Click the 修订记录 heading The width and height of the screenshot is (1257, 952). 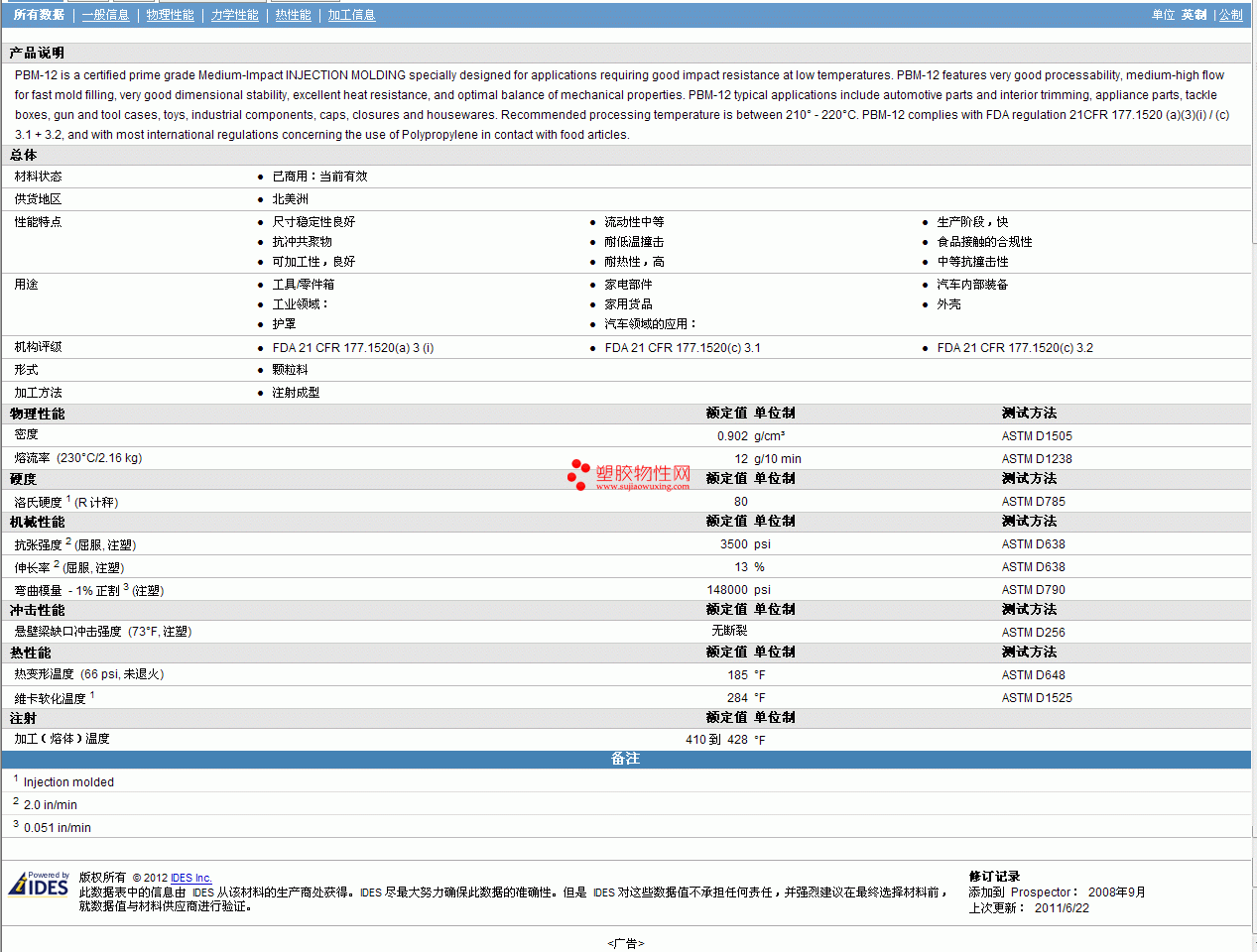(x=994, y=877)
